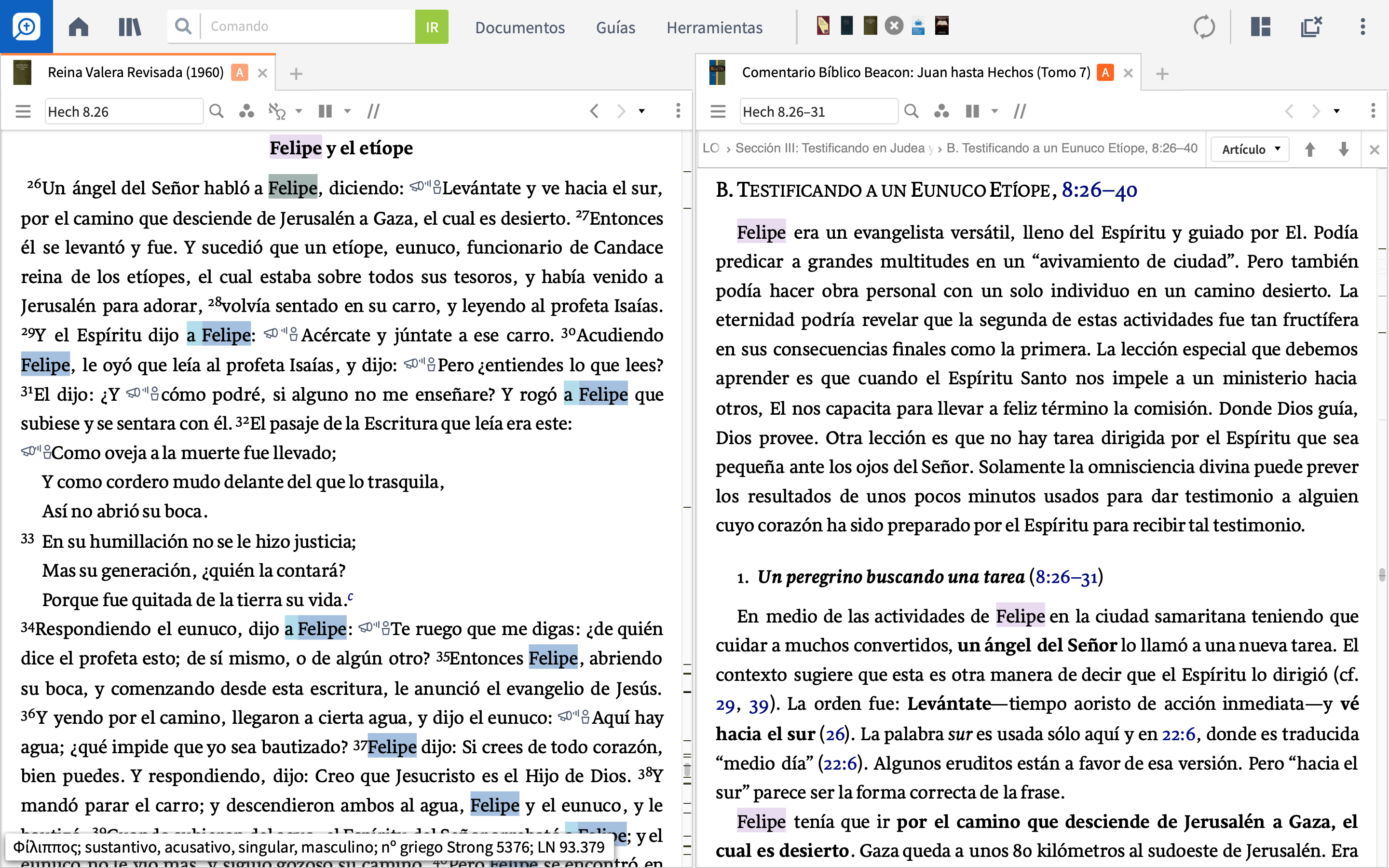Jump to the next article with down arrow
Screen dimensions: 1389x868
click(1344, 149)
